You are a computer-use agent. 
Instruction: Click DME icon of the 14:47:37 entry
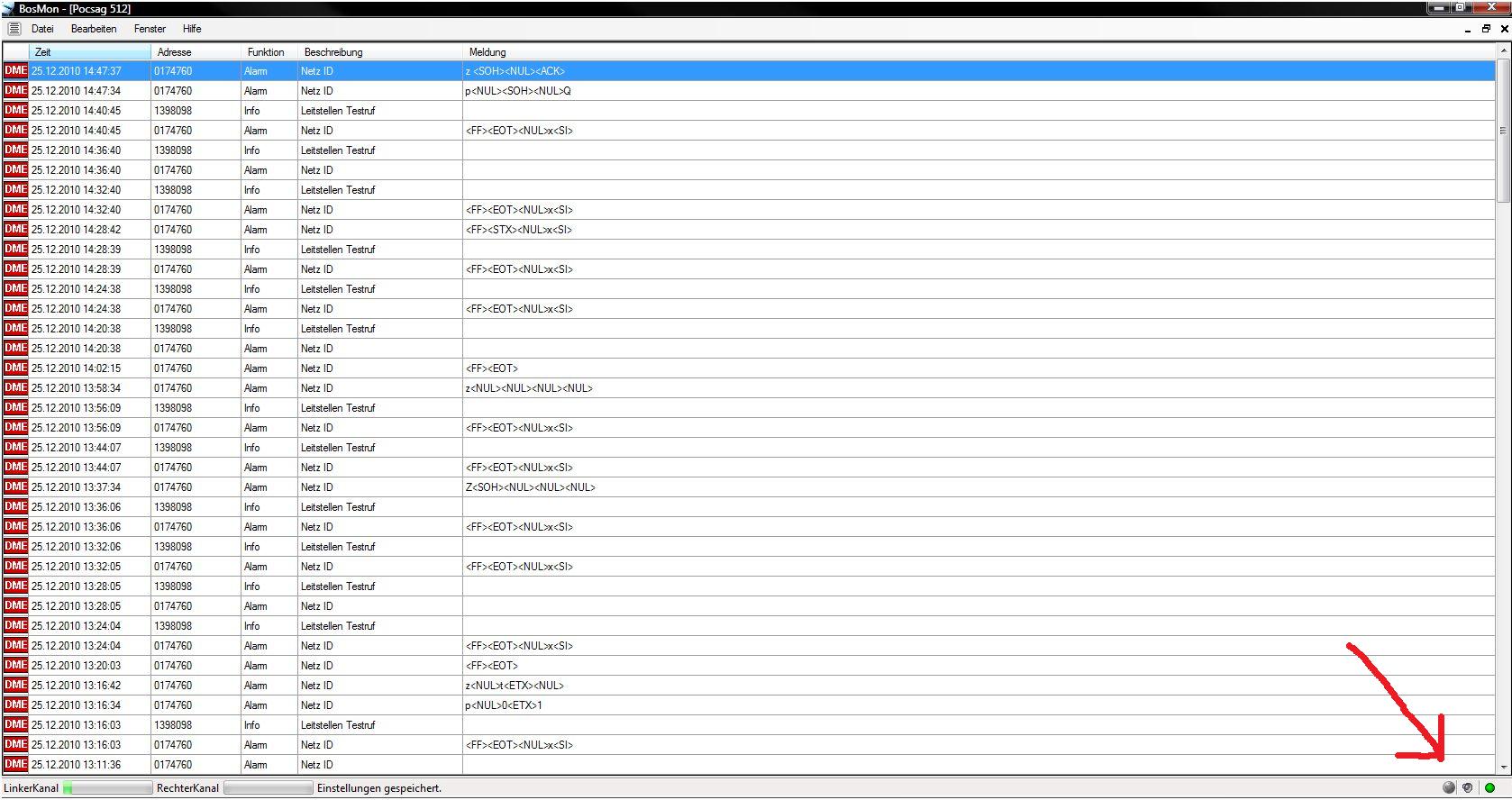pos(15,70)
